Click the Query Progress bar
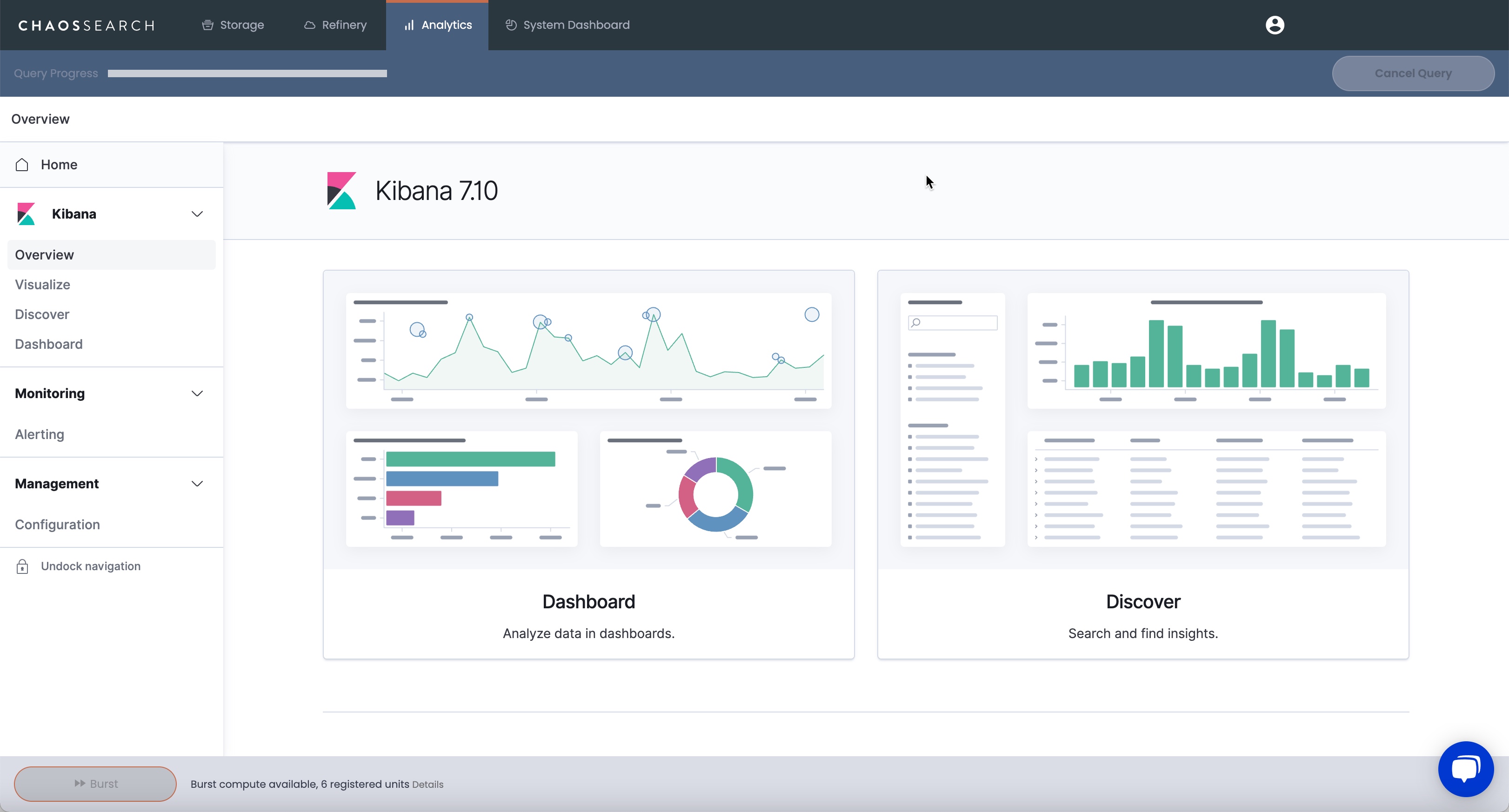Screen dimensions: 1509x812 pyautogui.click(x=247, y=73)
